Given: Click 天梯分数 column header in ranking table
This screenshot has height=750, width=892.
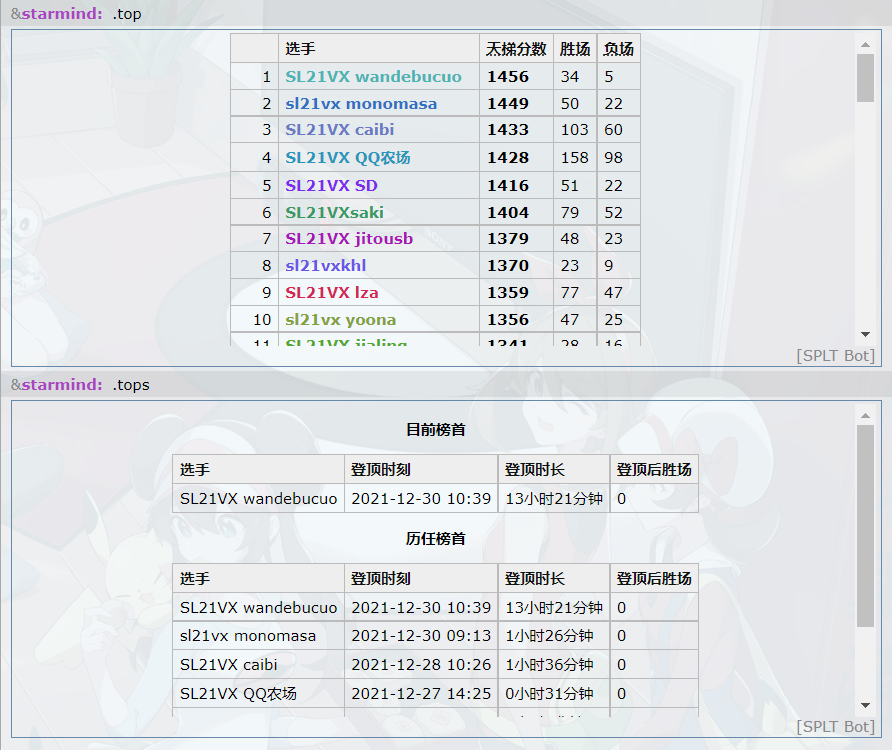Looking at the screenshot, I should 516,49.
